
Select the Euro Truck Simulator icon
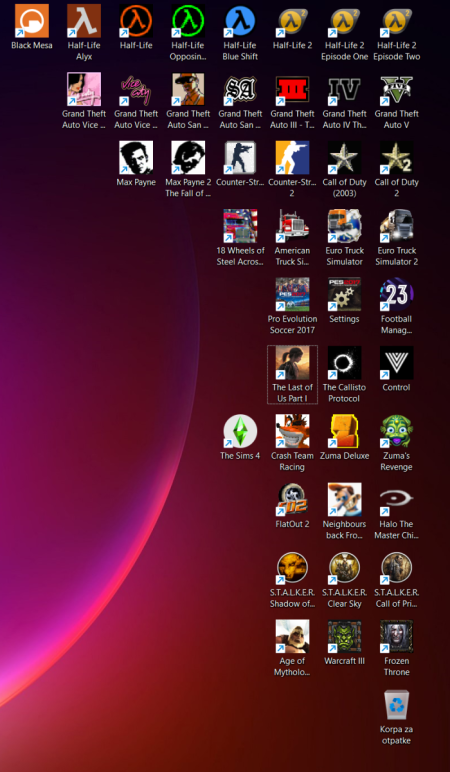(345, 226)
